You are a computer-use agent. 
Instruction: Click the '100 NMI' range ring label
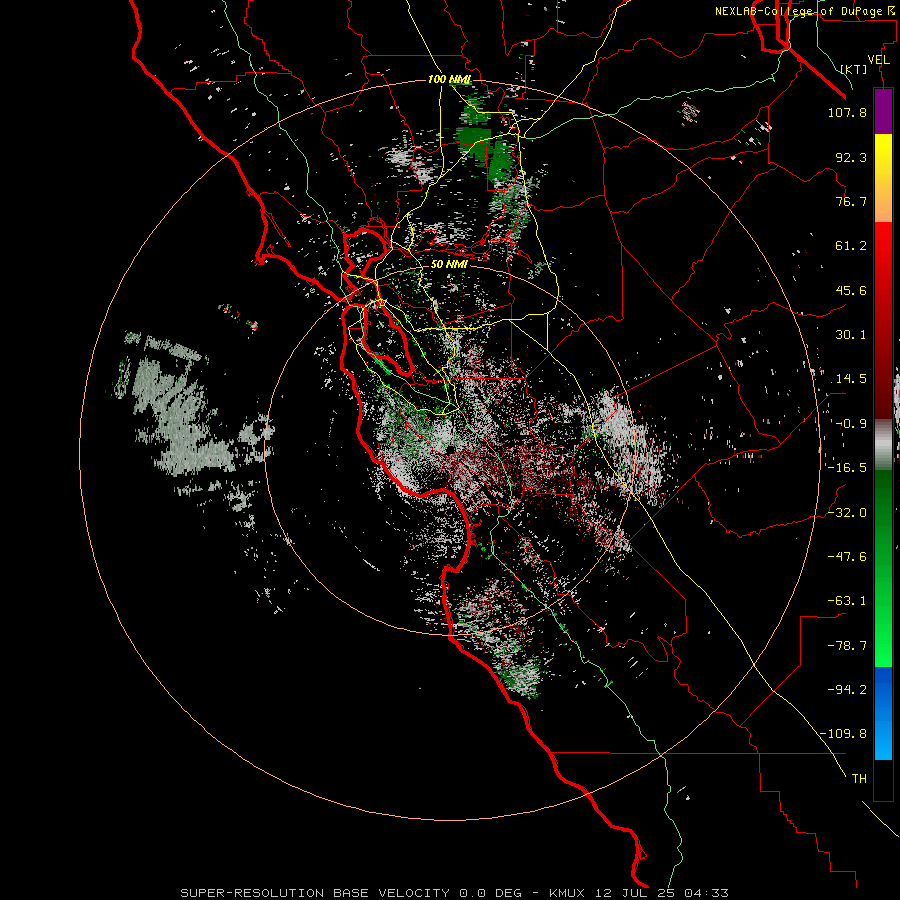point(449,79)
